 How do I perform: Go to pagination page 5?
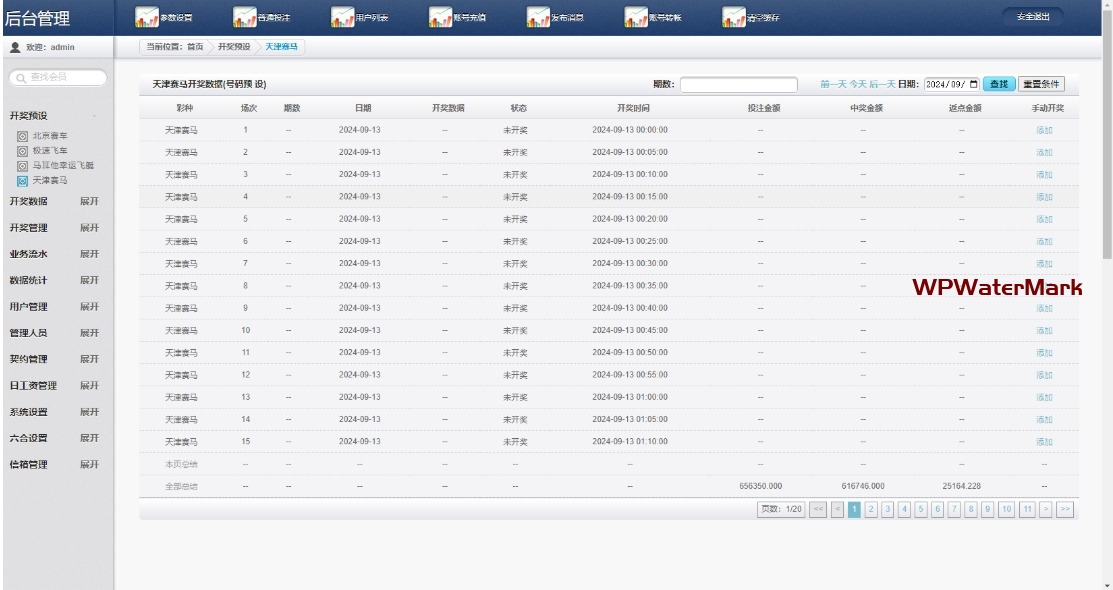[921, 509]
